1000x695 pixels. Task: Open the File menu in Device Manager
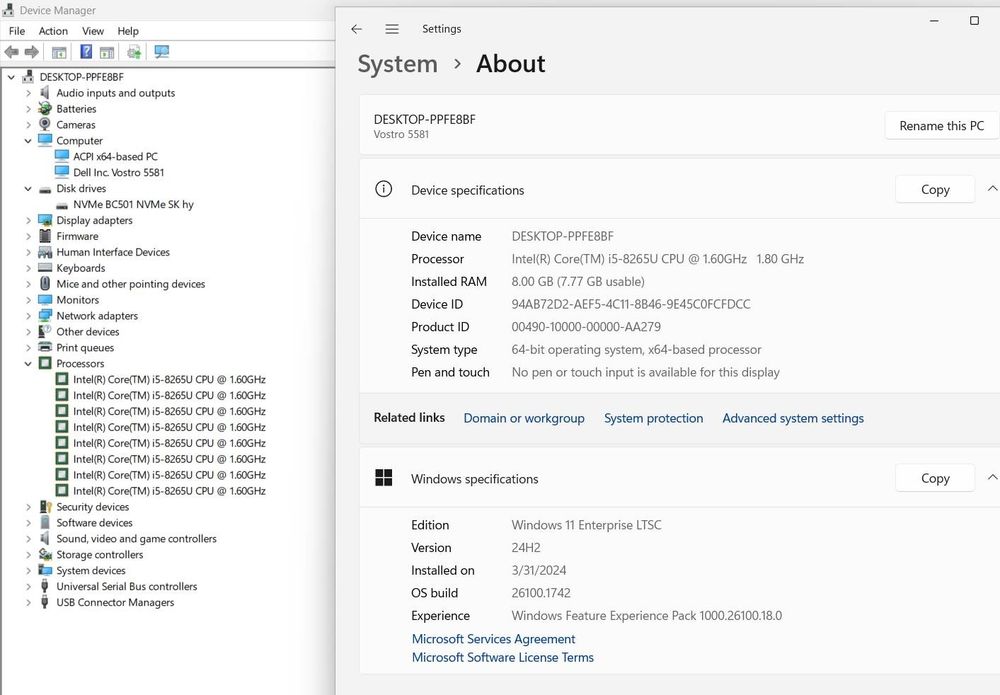tap(17, 31)
